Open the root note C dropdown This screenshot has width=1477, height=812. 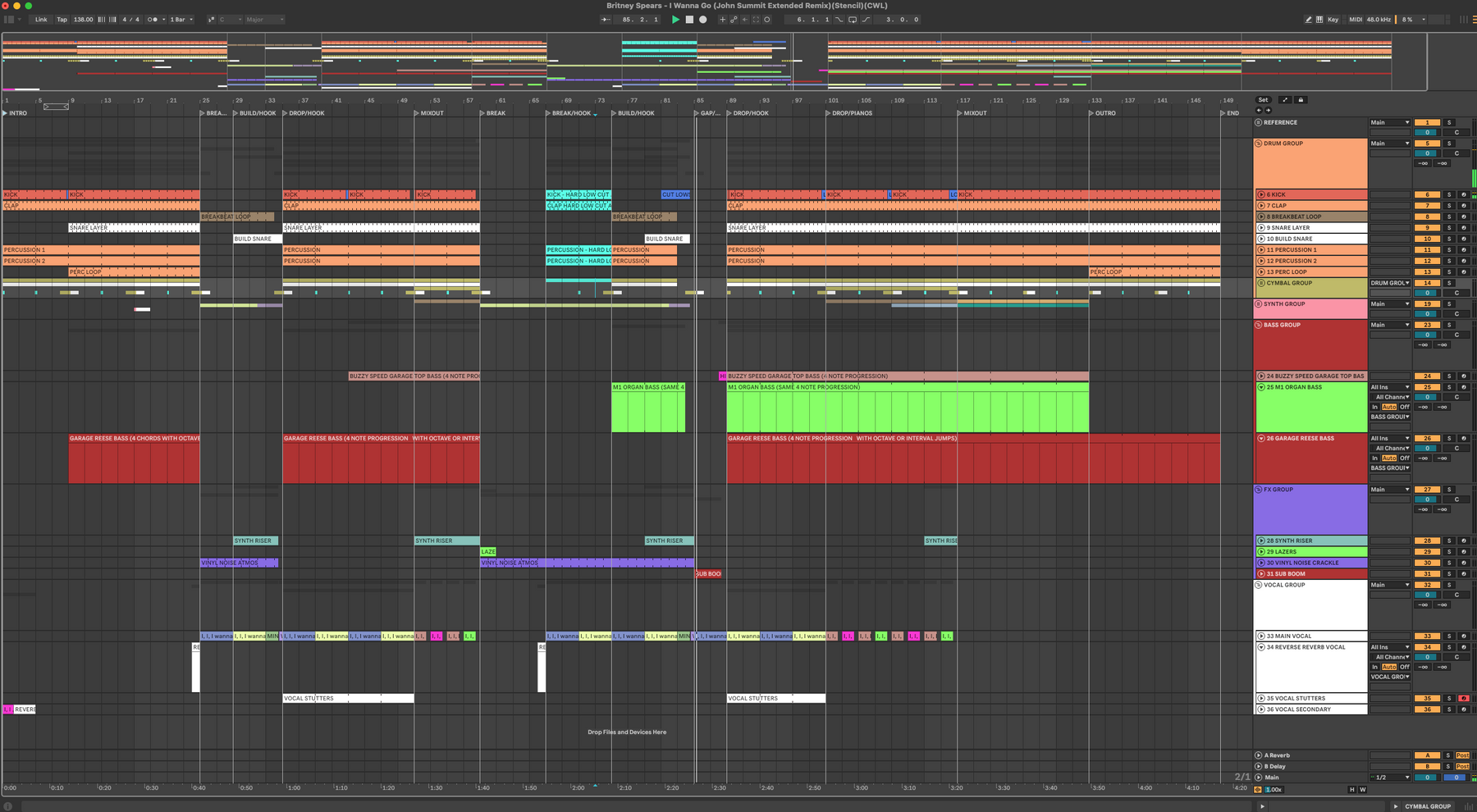(230, 20)
